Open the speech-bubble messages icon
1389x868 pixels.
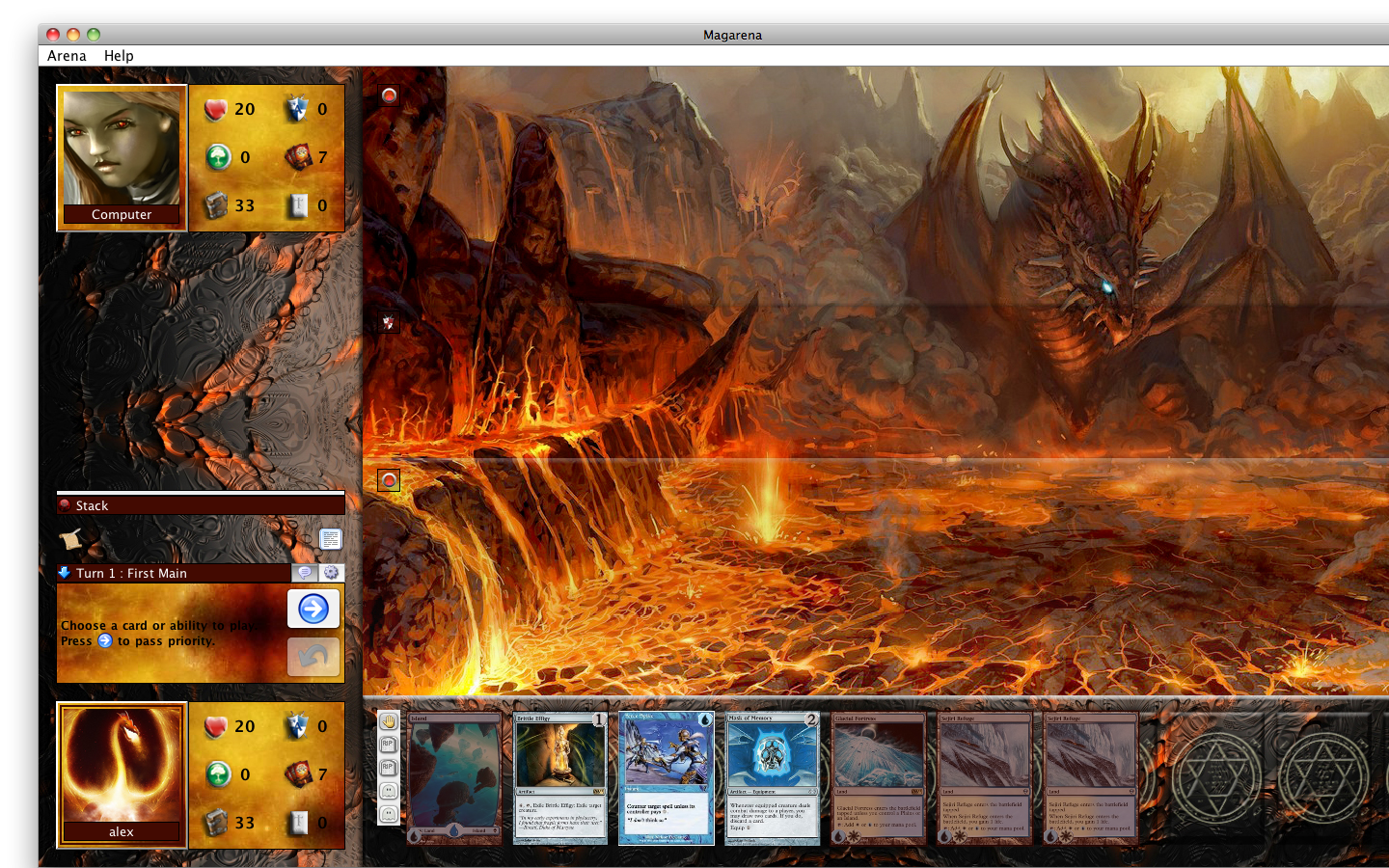tap(305, 573)
